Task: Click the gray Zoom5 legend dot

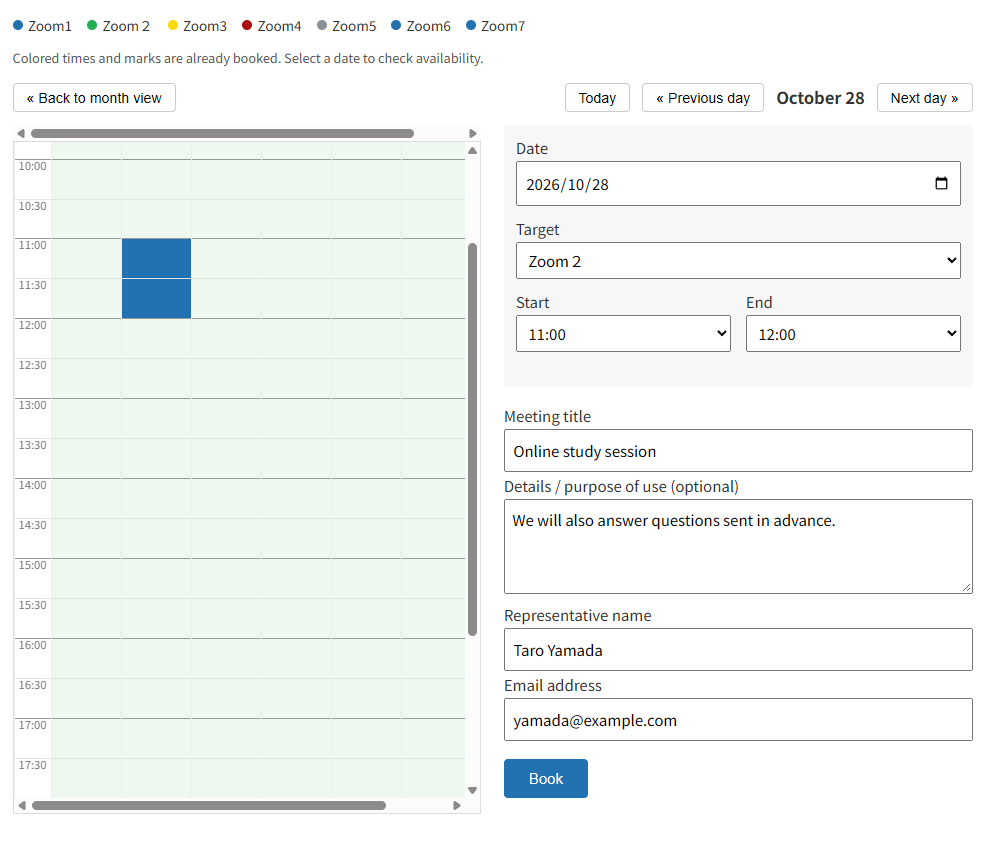Action: tap(322, 25)
